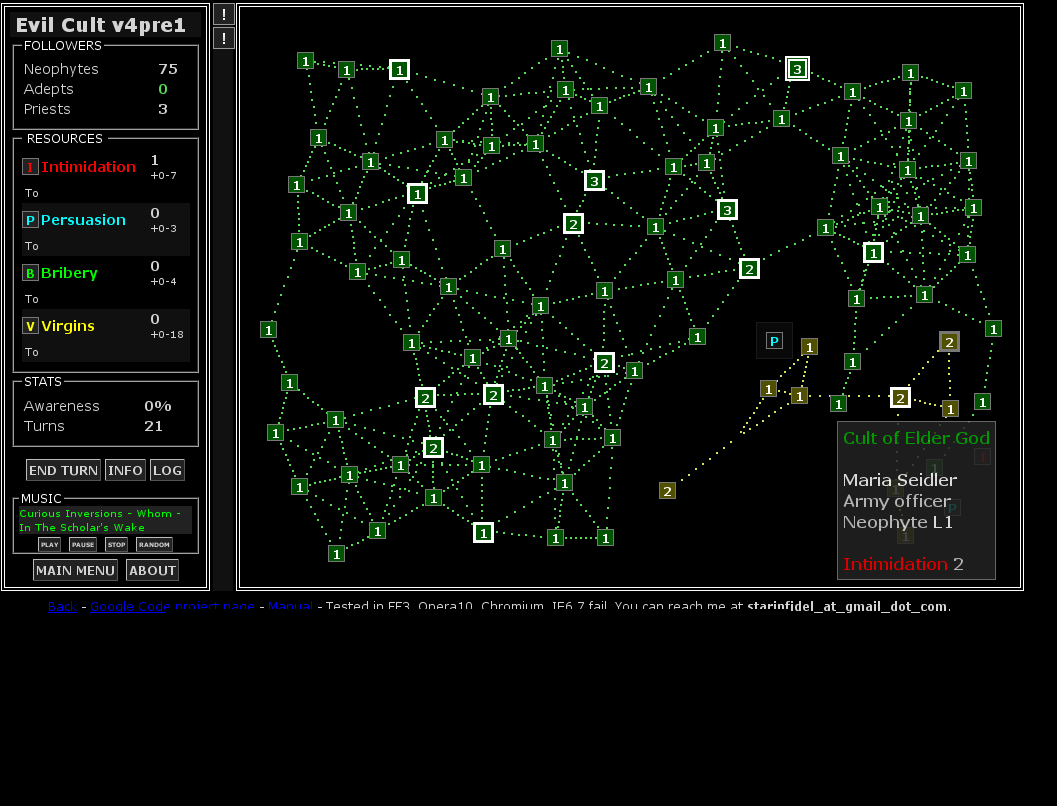The width and height of the screenshot is (1057, 806).
Task: Click the second exclamation alert icon
Action: point(224,39)
